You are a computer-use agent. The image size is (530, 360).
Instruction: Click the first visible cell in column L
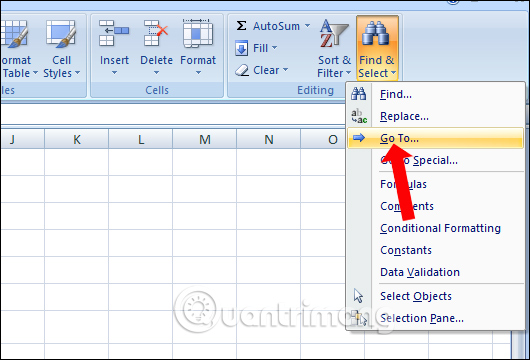pyautogui.click(x=140, y=162)
